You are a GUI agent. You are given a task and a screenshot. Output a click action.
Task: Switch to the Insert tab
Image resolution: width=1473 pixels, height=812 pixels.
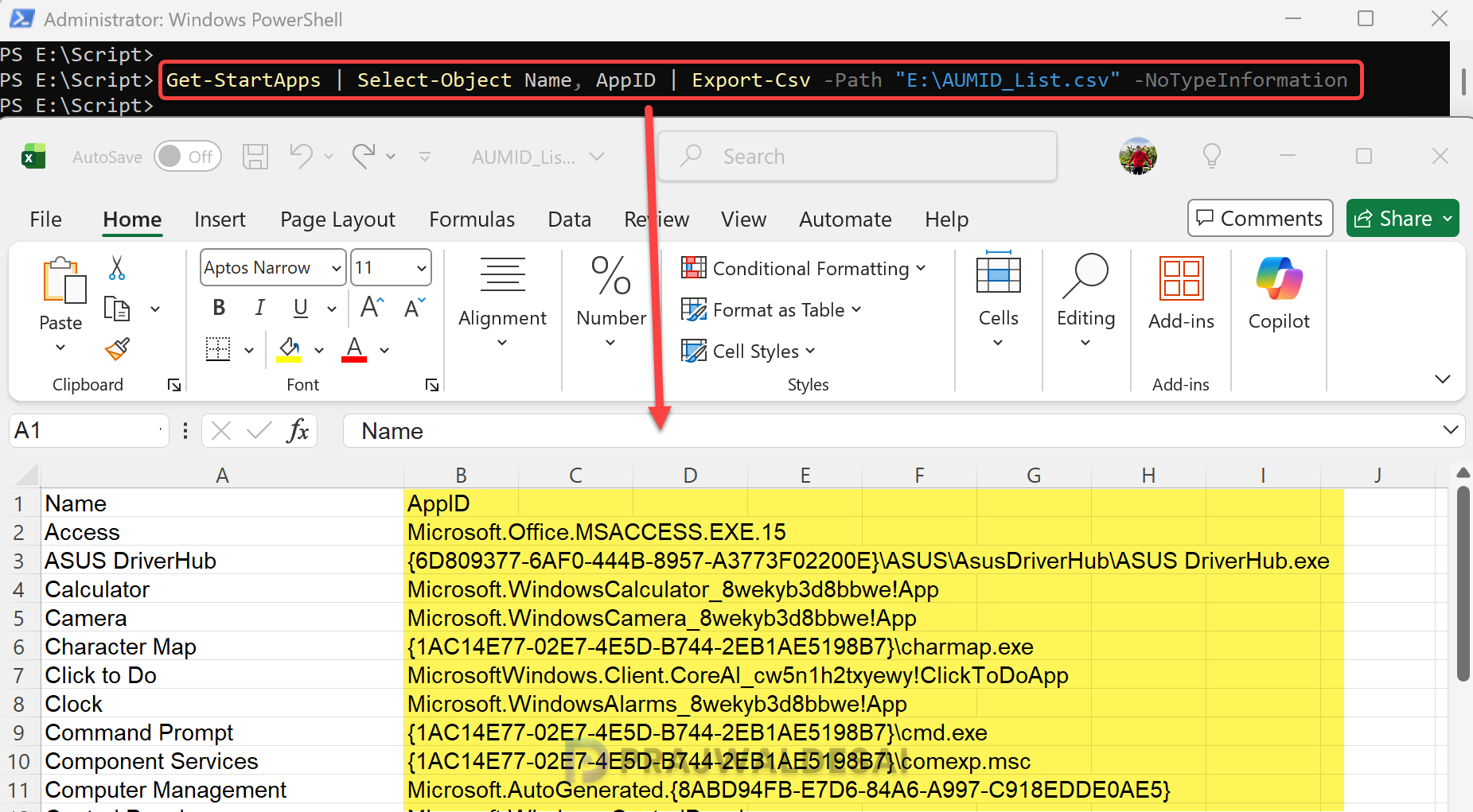coord(220,220)
